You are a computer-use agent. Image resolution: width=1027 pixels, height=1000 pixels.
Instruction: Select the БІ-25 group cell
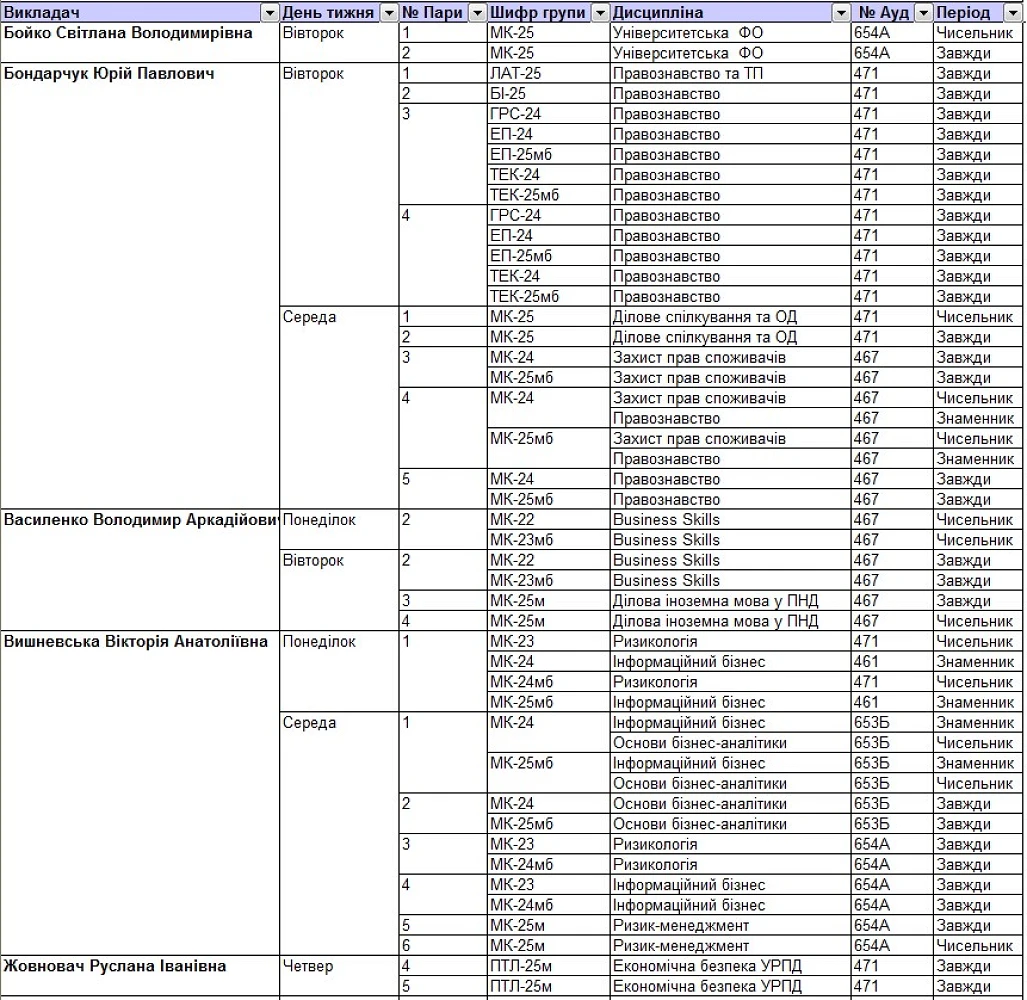tap(508, 94)
